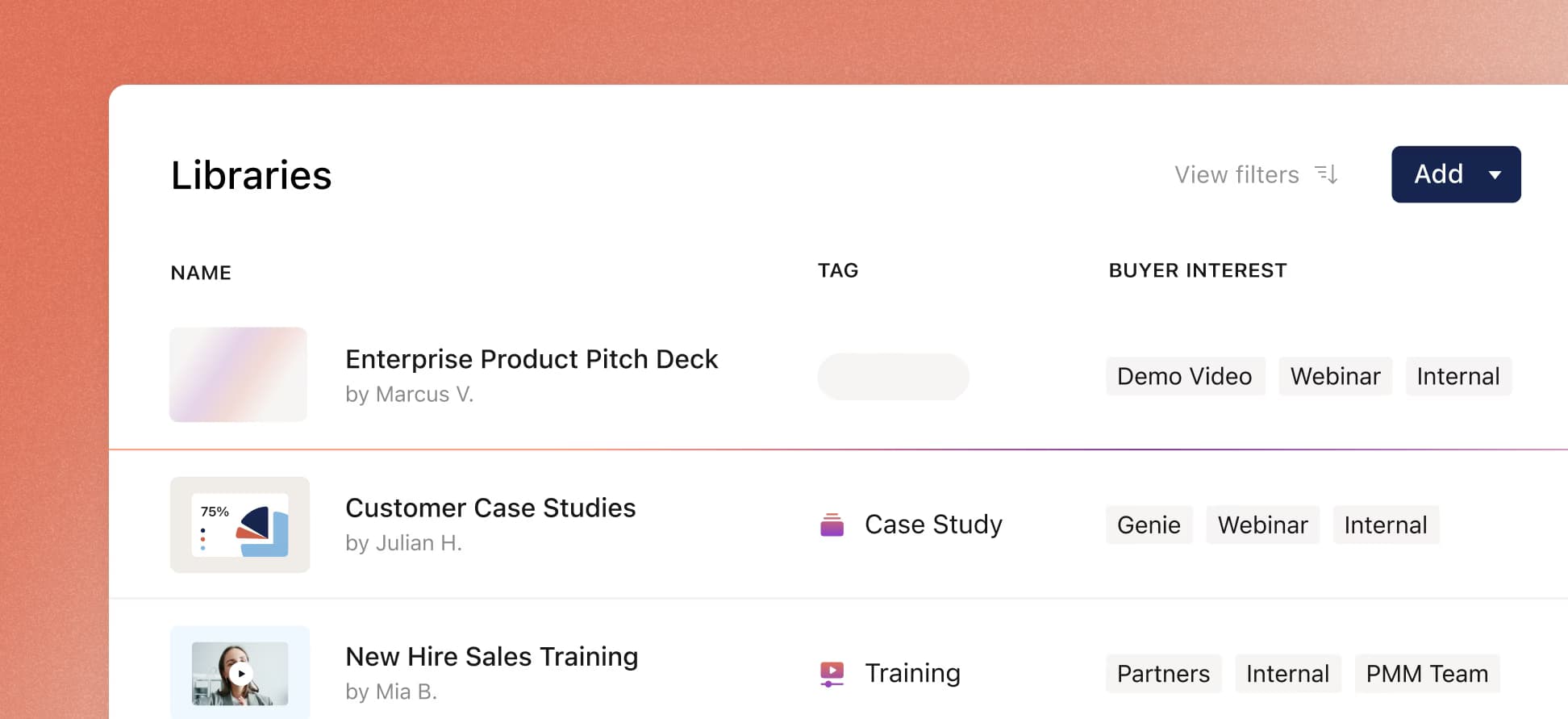The width and height of the screenshot is (1568, 719).
Task: Click the Training tag icon
Action: tap(832, 673)
